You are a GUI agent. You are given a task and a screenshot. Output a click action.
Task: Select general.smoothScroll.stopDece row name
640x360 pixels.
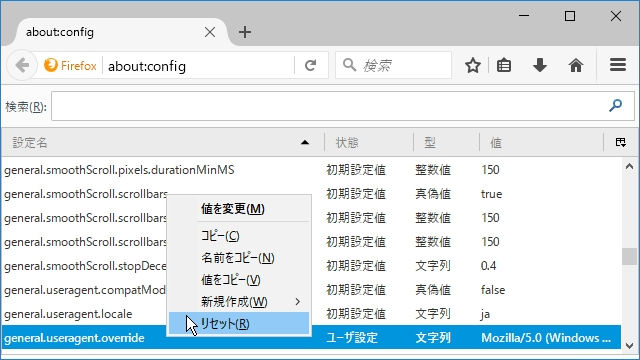(x=85, y=266)
